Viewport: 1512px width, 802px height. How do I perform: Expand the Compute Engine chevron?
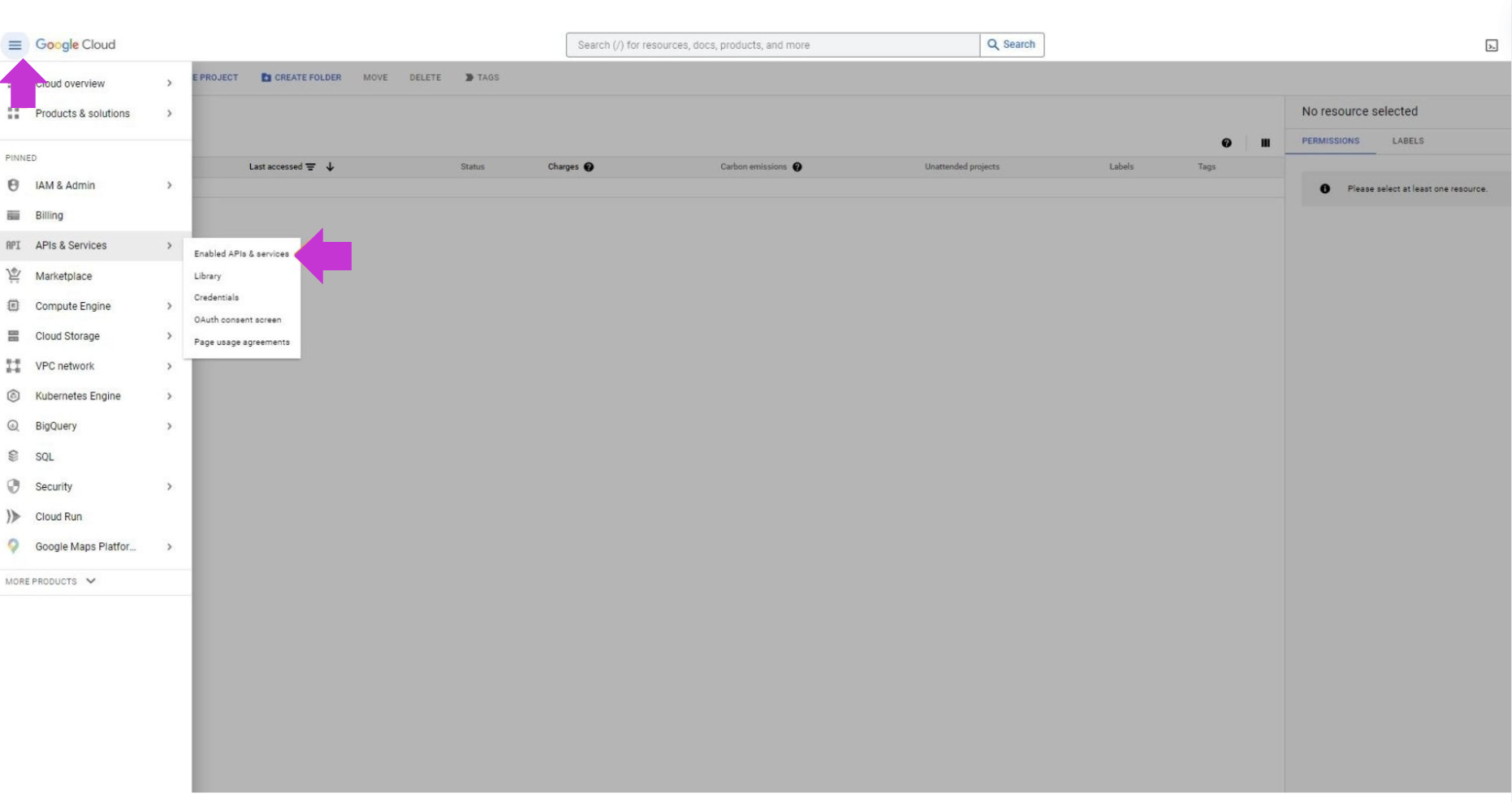coord(169,306)
